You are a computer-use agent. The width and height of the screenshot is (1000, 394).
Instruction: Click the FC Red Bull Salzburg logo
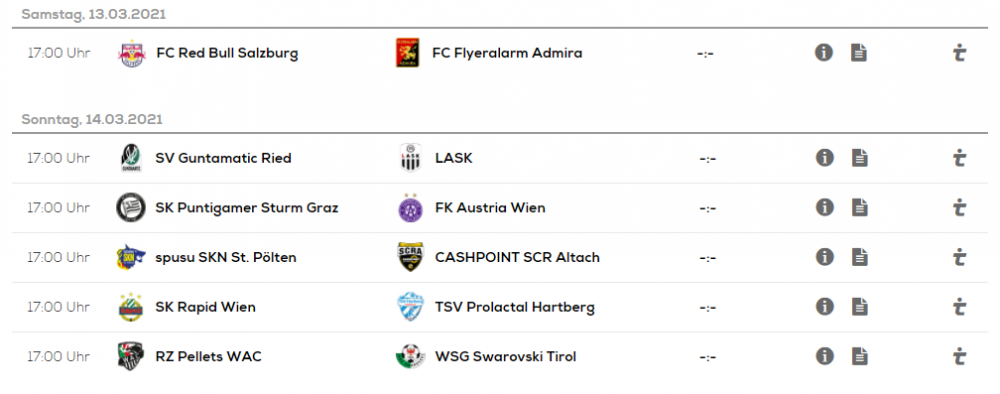tap(131, 53)
